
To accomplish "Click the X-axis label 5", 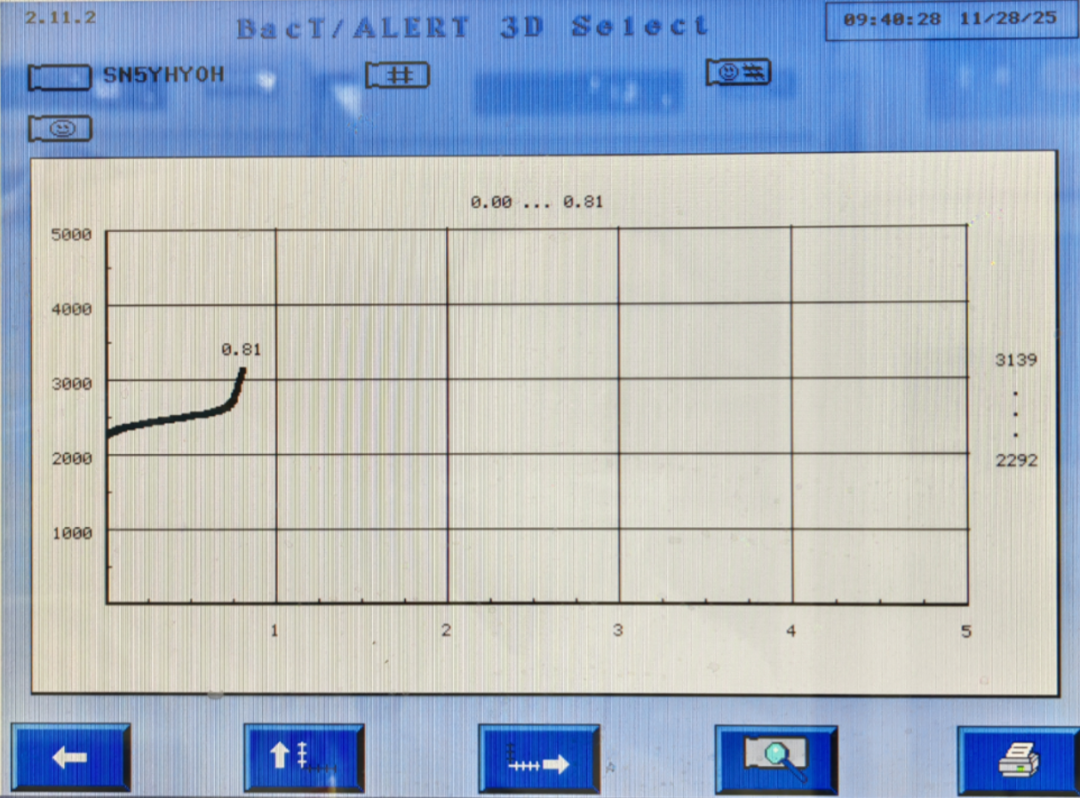I will click(966, 631).
